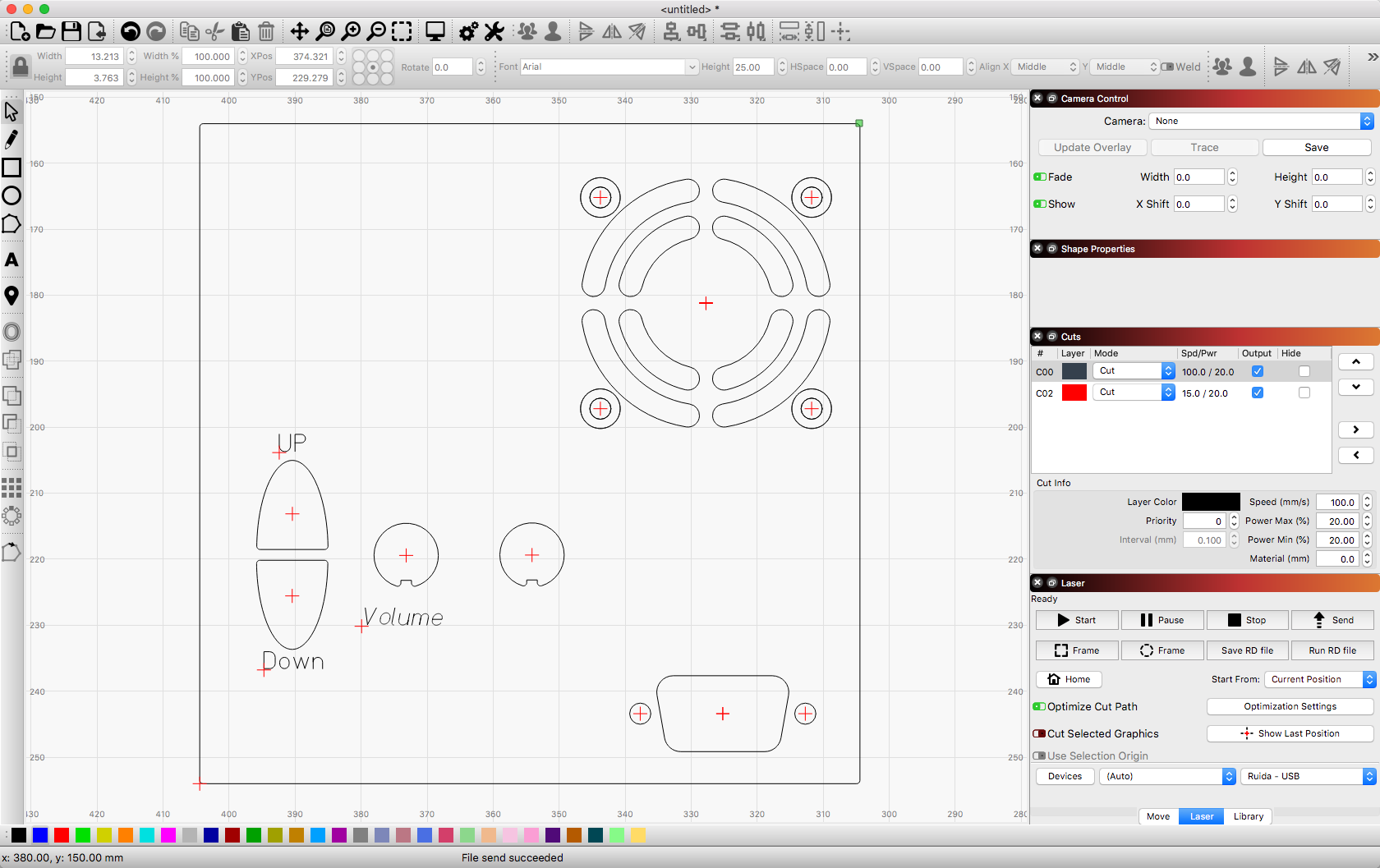The width and height of the screenshot is (1380, 868).
Task: Open Settings via the gears icon
Action: click(x=468, y=32)
